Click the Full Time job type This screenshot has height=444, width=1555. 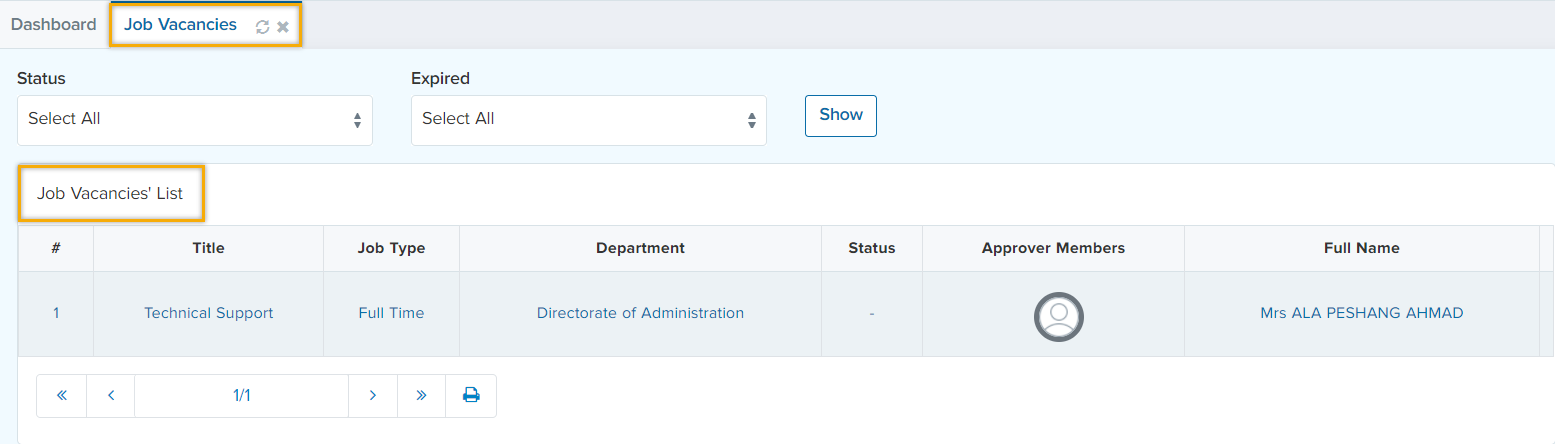(x=391, y=313)
